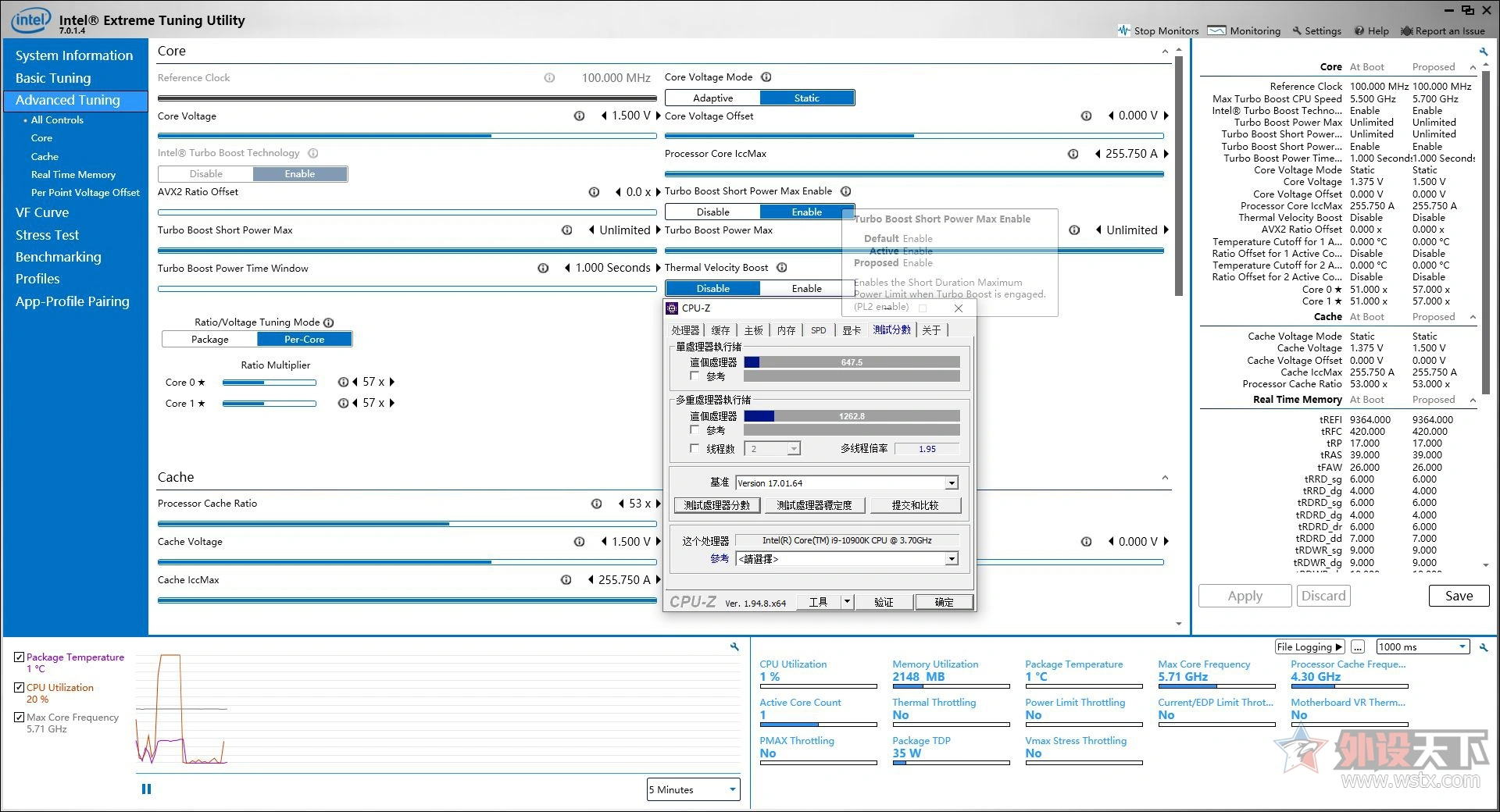Increase Processor Core IccMax with right arrow
Image resolution: width=1500 pixels, height=812 pixels.
[1166, 154]
